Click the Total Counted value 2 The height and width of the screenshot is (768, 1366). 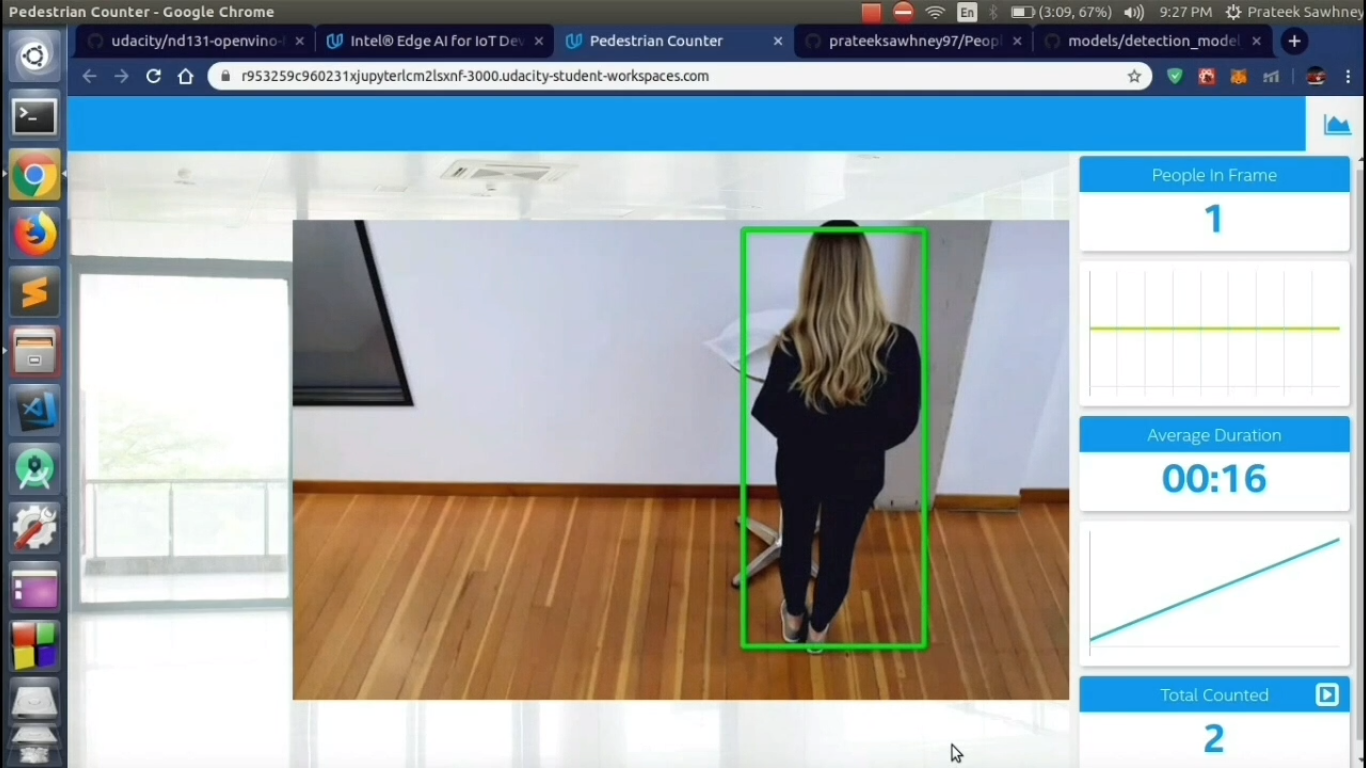point(1214,739)
